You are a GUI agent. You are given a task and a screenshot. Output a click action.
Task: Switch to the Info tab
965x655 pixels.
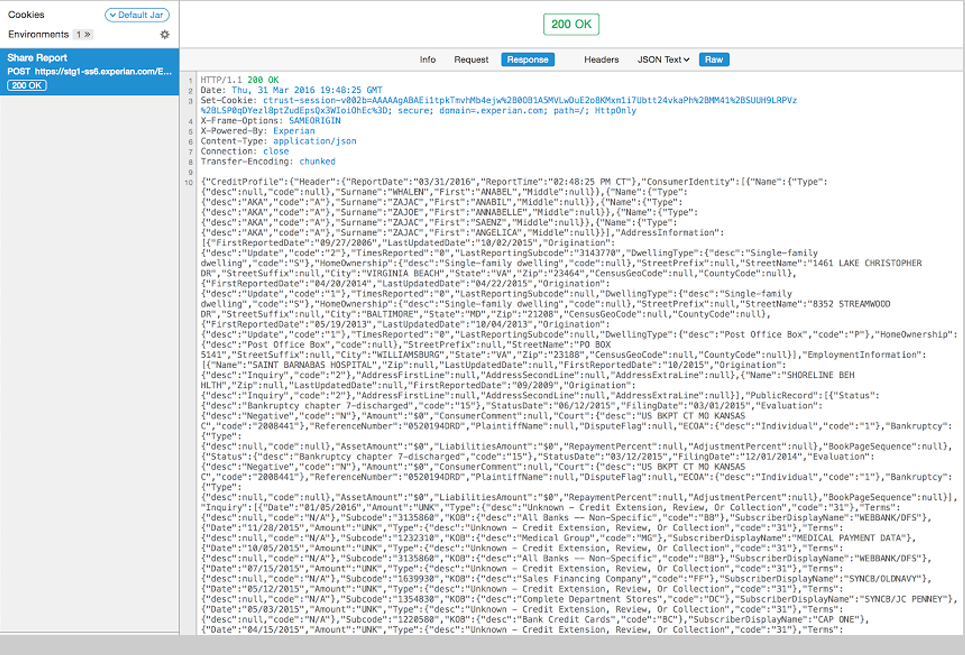pos(427,60)
